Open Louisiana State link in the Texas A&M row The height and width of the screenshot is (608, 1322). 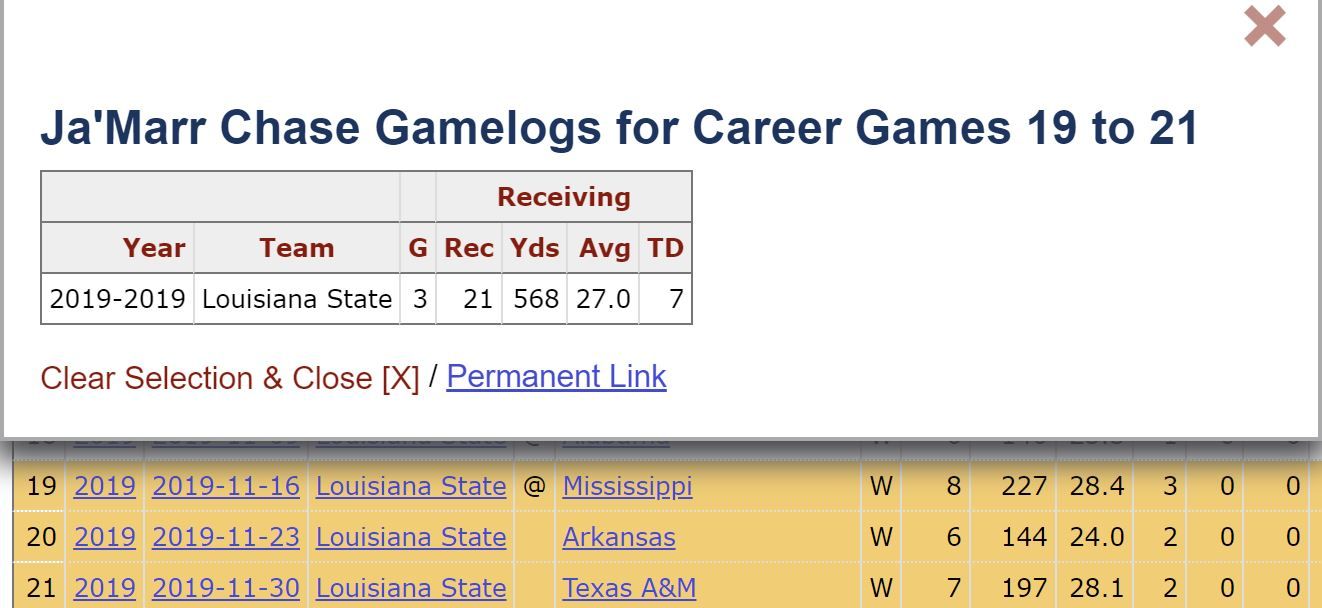coord(411,589)
